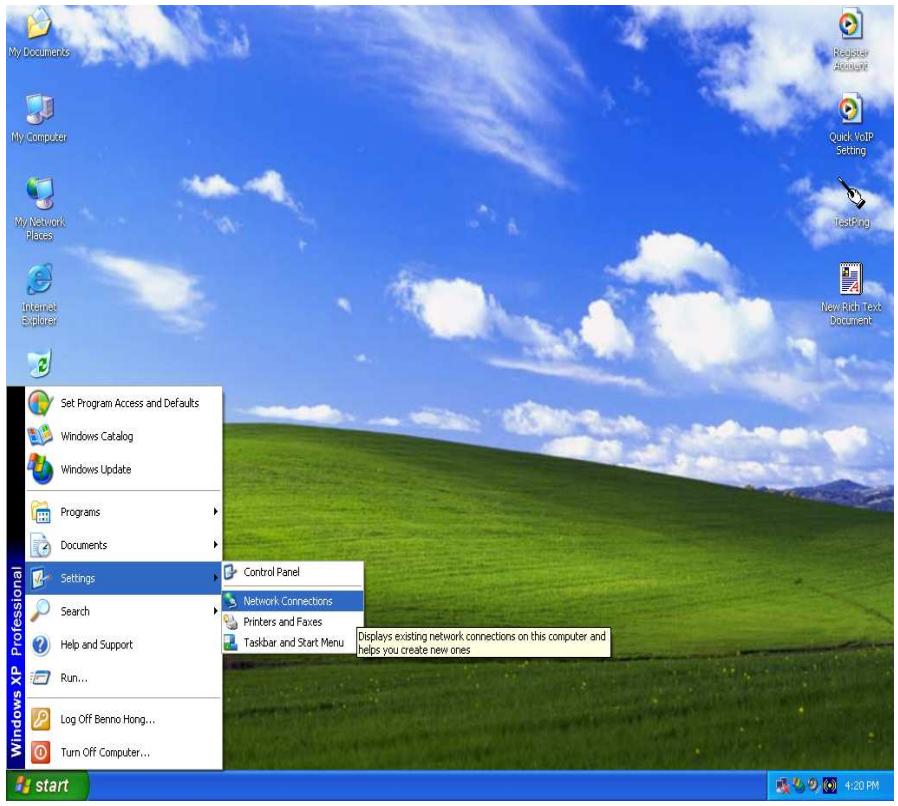Screen dimensions: 898x806
Task: Launch the TestPing desktop shortcut
Action: pos(852,203)
